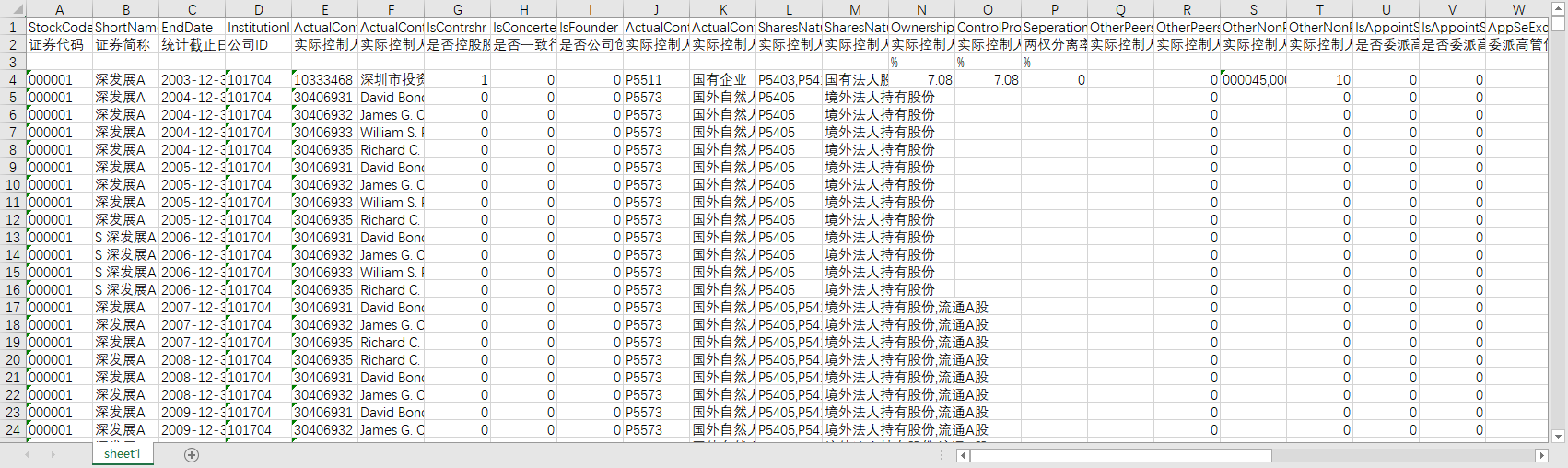The image size is (1568, 468).
Task: Select row 13 header
Action: pos(13,238)
